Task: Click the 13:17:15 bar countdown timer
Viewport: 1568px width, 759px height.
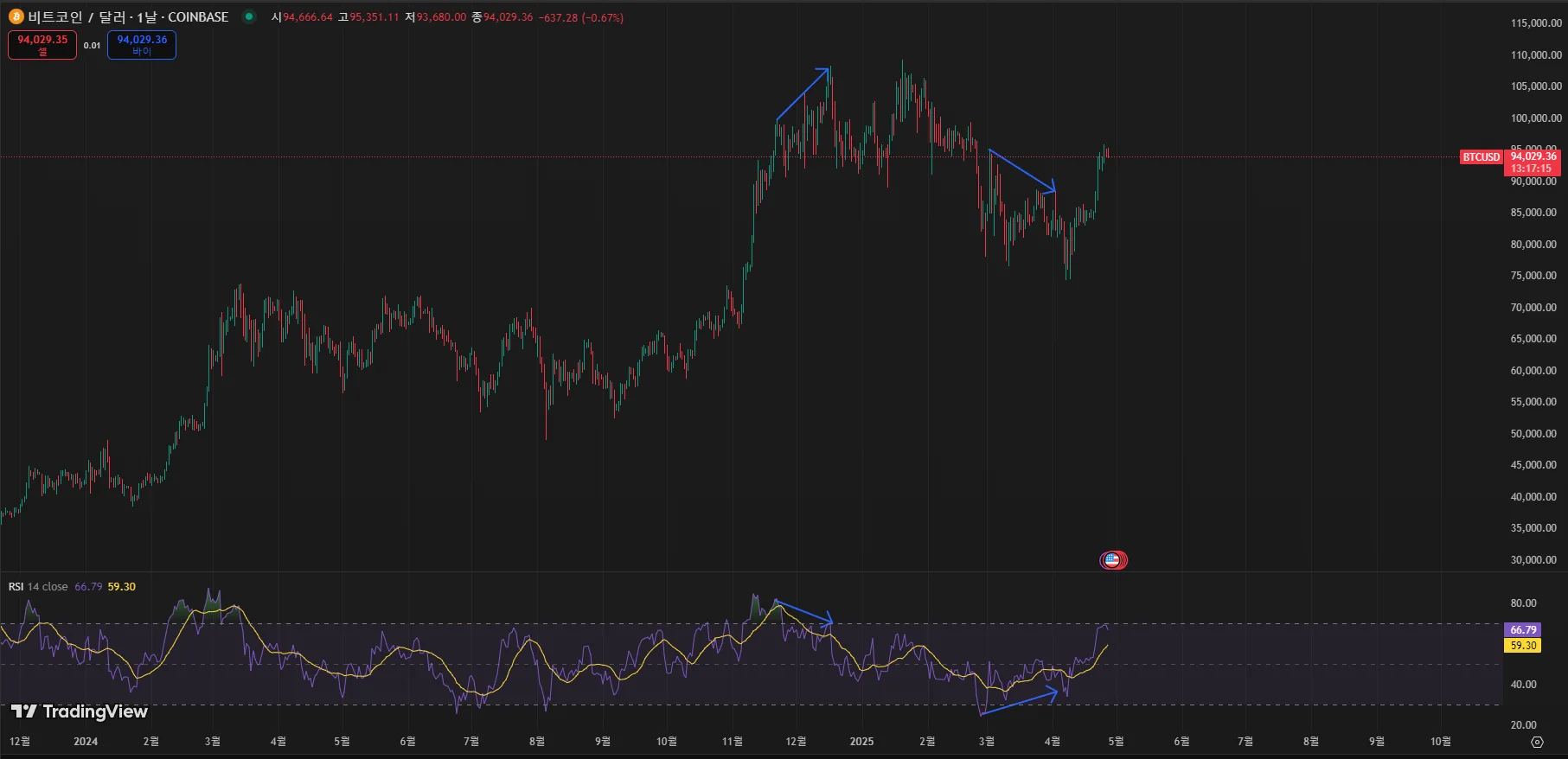Action: (1532, 169)
